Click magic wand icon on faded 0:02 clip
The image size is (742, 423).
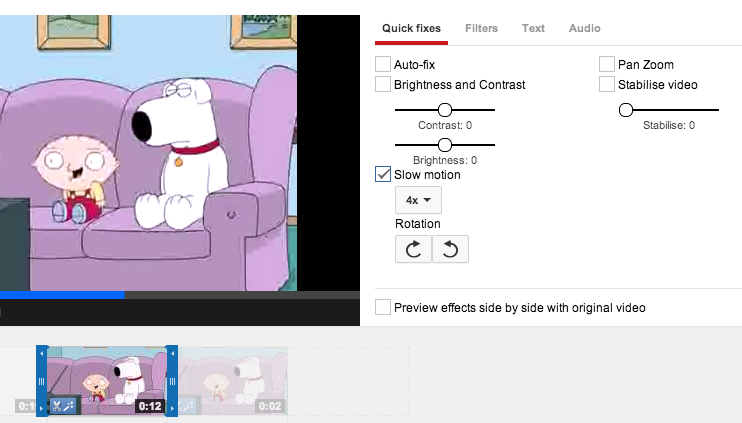tap(188, 405)
